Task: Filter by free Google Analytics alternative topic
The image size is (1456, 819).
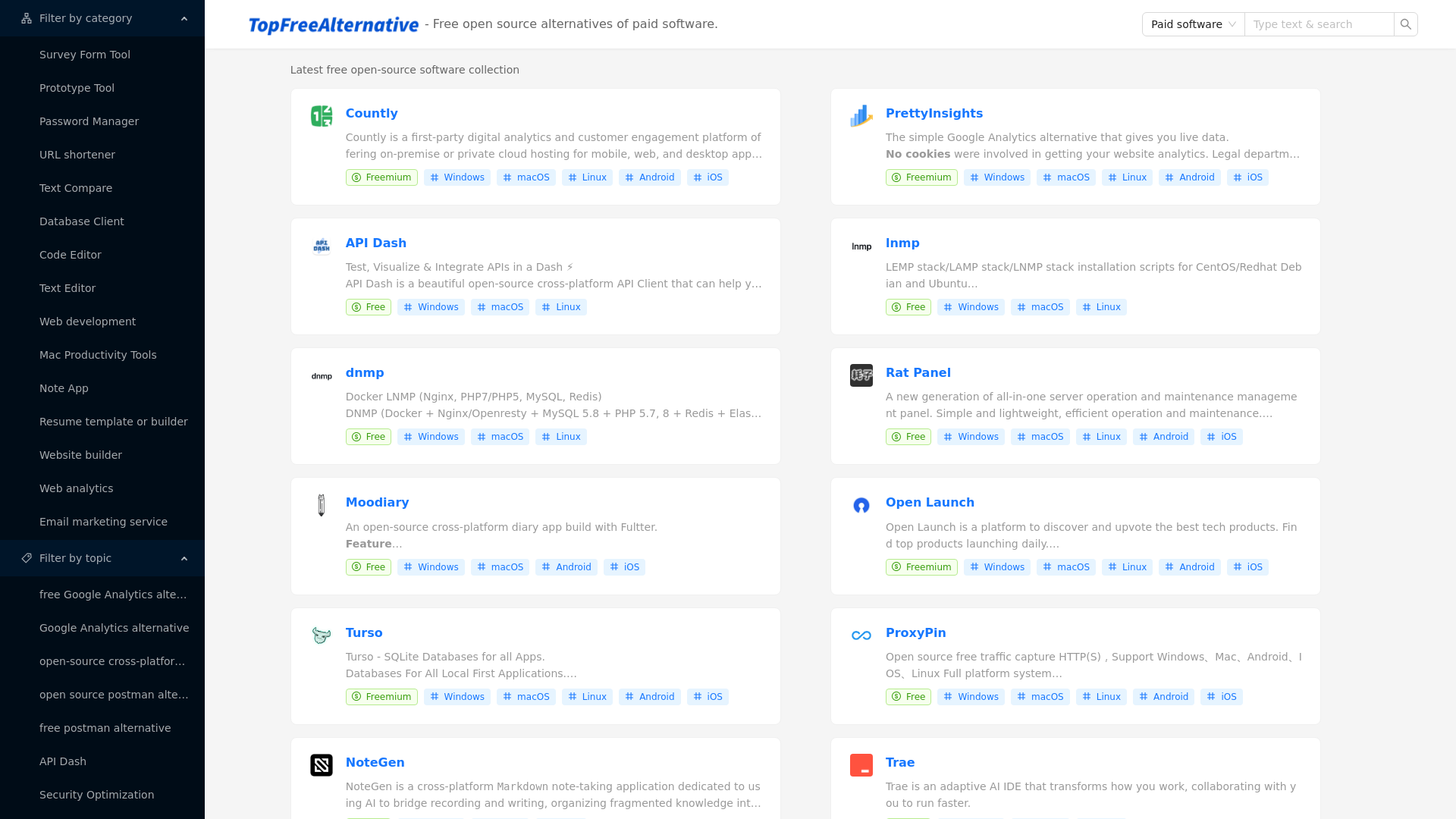Action: coord(102,595)
